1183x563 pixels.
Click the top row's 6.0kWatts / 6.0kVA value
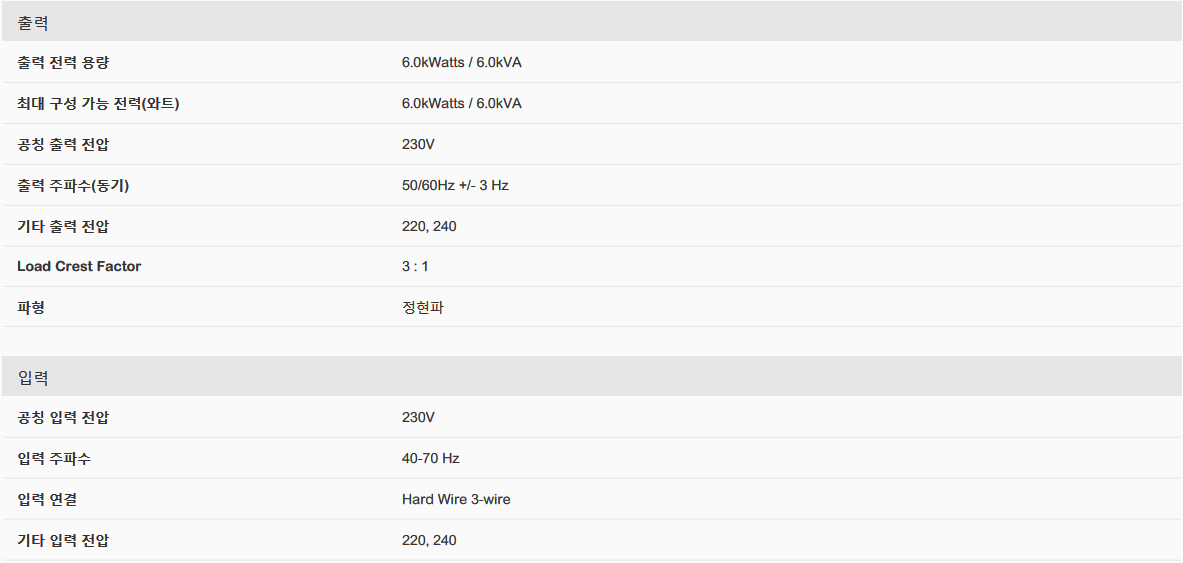point(462,63)
